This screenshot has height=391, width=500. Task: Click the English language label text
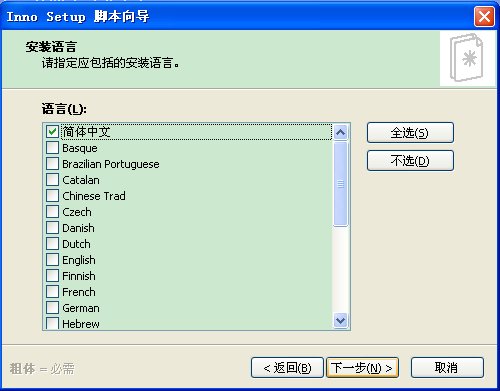79,260
